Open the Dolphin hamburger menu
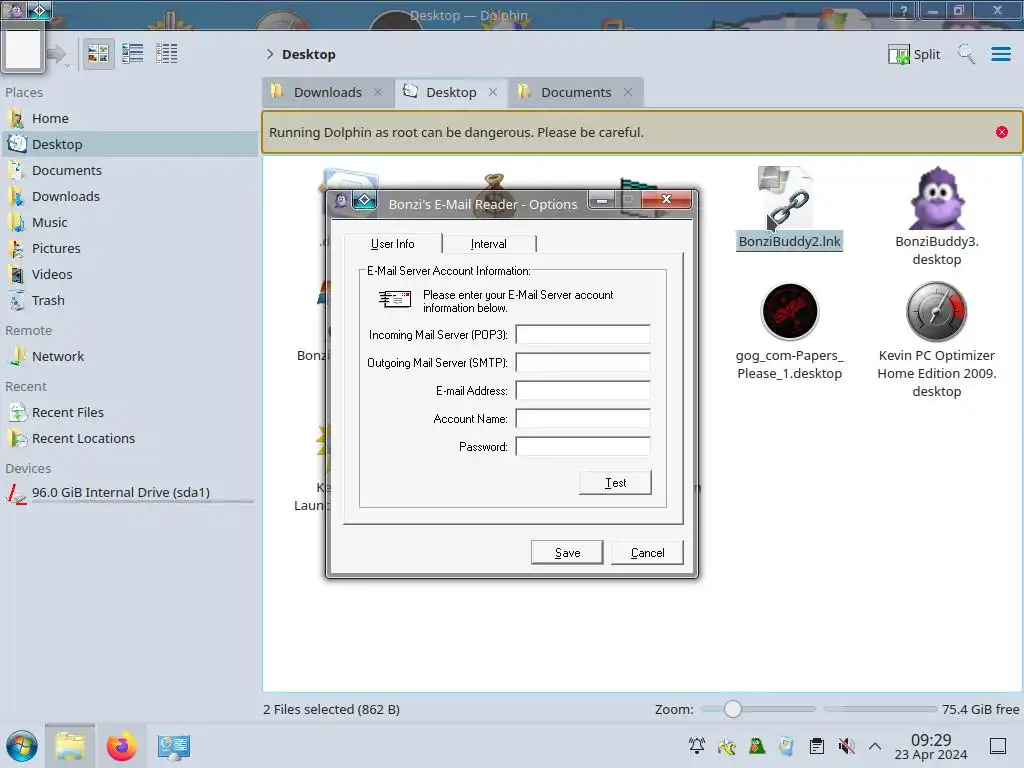Image resolution: width=1024 pixels, height=768 pixels. [1000, 54]
